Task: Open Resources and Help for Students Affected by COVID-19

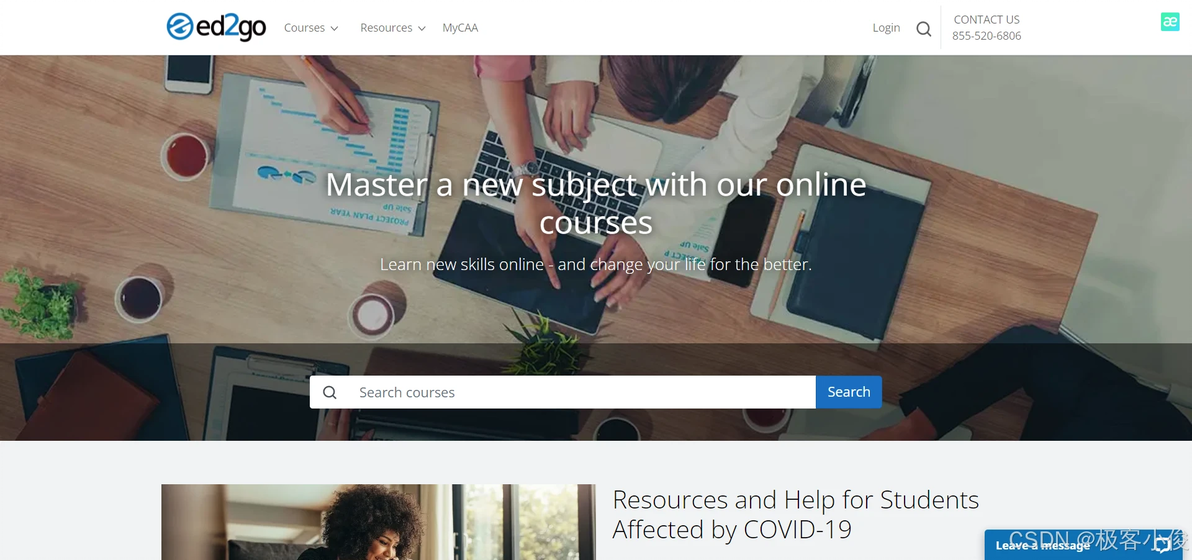Action: coord(795,514)
